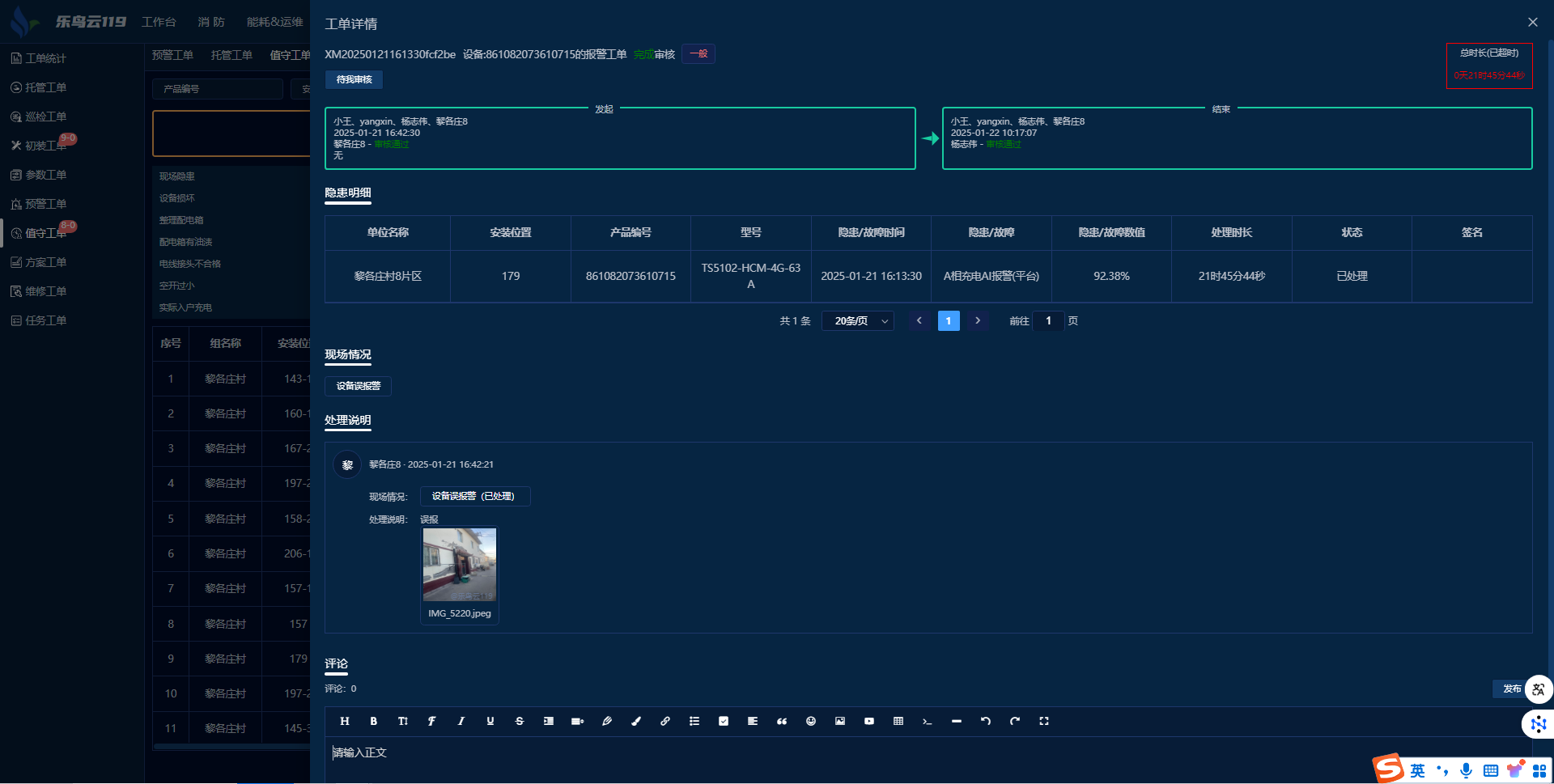The width and height of the screenshot is (1554, 784).
Task: Click the 发布 publish button
Action: [x=1511, y=689]
